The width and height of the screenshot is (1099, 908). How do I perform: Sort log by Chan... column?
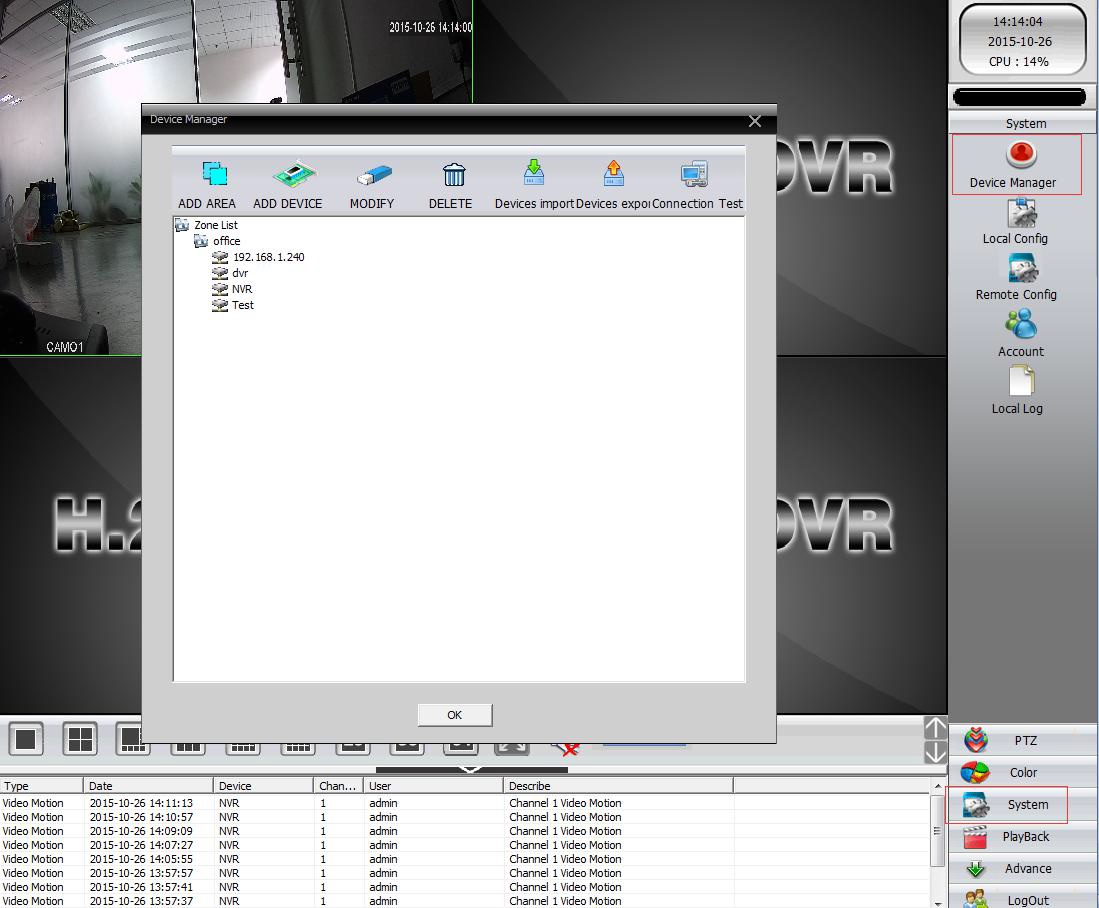point(338,786)
